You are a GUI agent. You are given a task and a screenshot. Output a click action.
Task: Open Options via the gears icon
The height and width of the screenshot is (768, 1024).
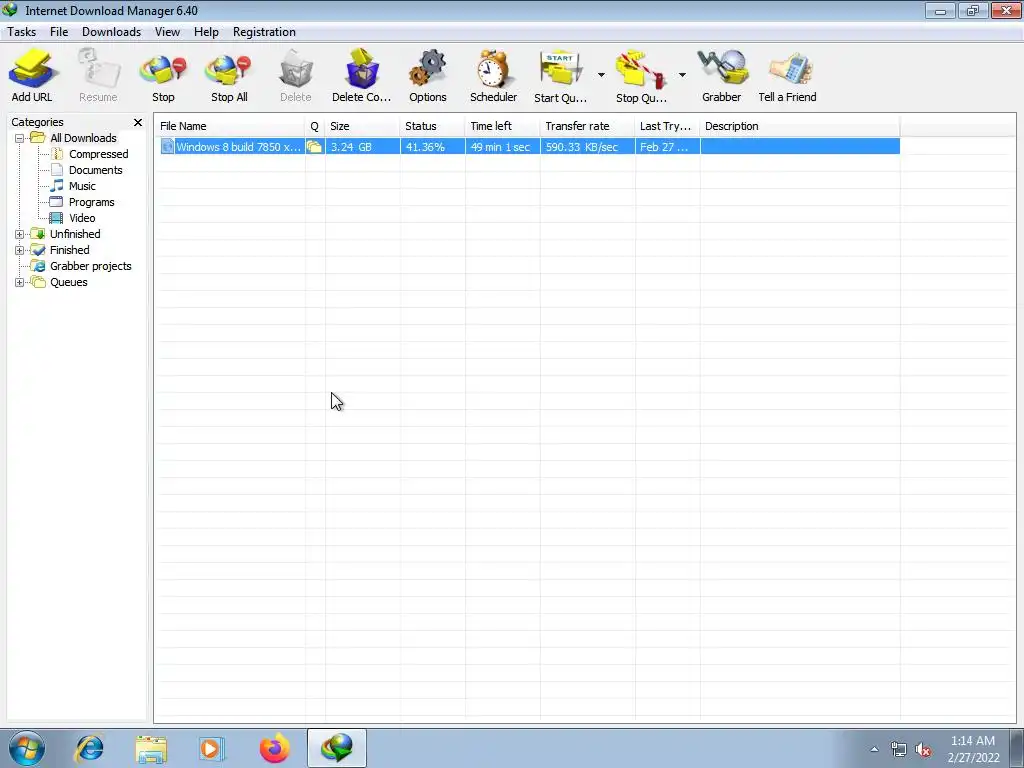428,68
